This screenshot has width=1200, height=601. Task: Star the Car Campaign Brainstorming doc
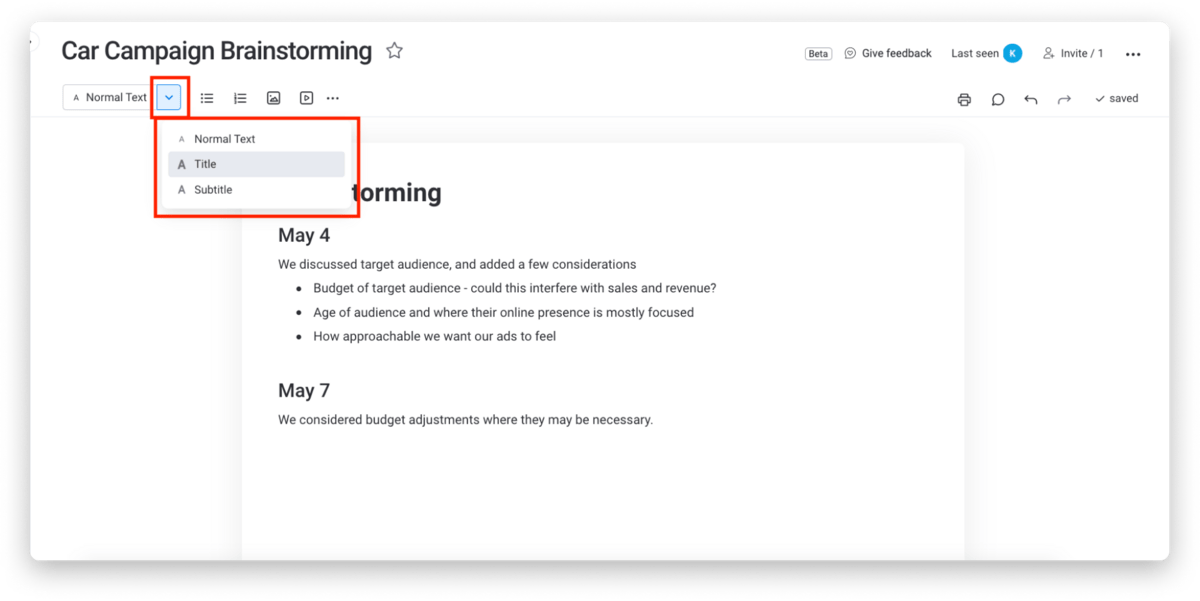pos(395,51)
